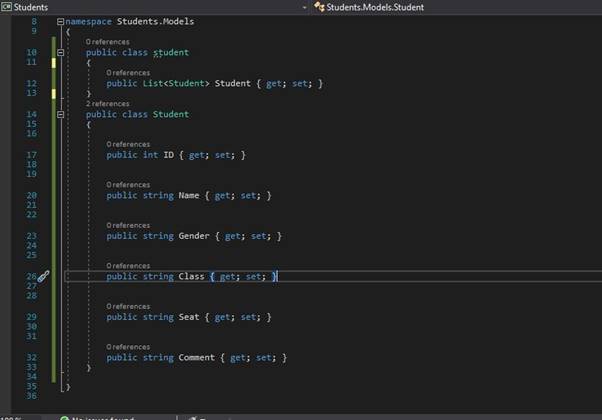Click 'Student' class name on line 14
This screenshot has width=602, height=420.
(171, 114)
